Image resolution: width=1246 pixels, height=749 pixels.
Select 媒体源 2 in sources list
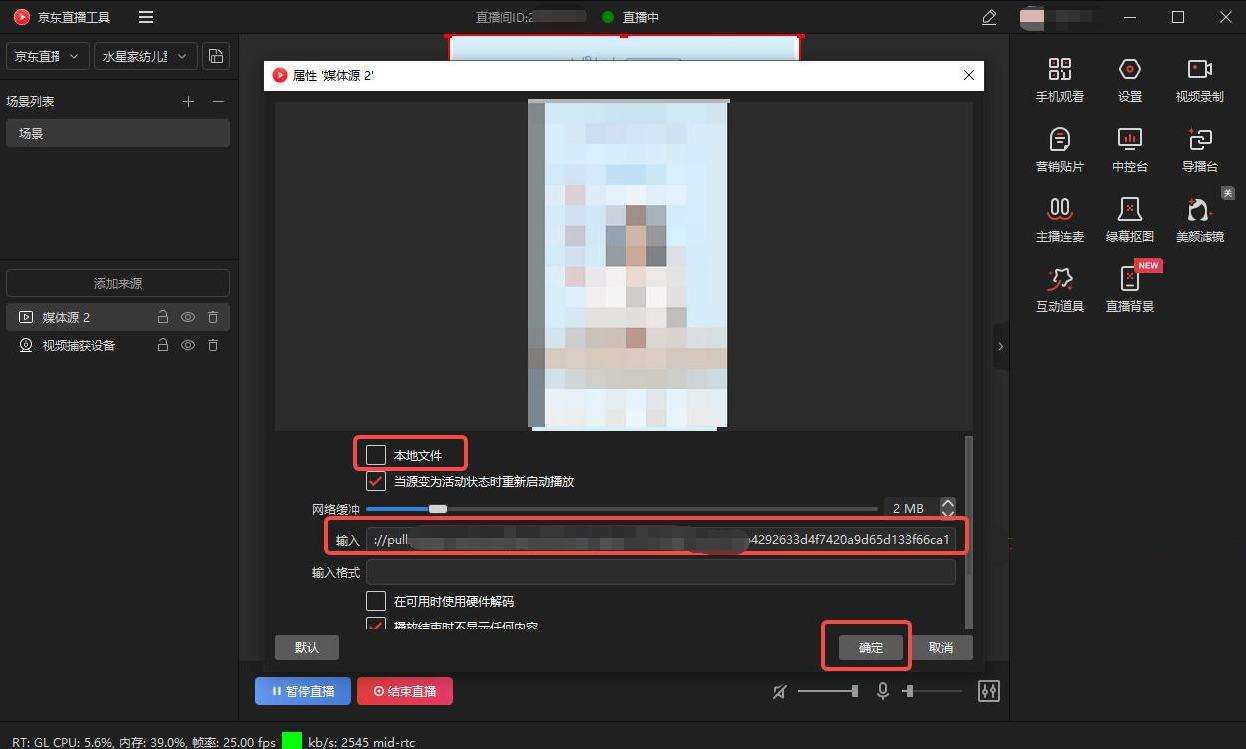point(118,317)
